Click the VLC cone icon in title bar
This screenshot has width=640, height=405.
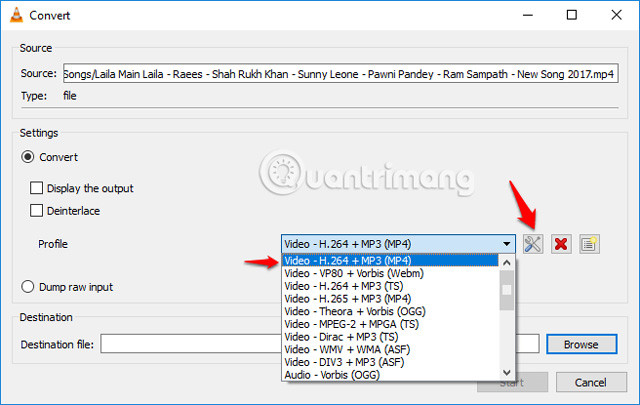pyautogui.click(x=16, y=15)
